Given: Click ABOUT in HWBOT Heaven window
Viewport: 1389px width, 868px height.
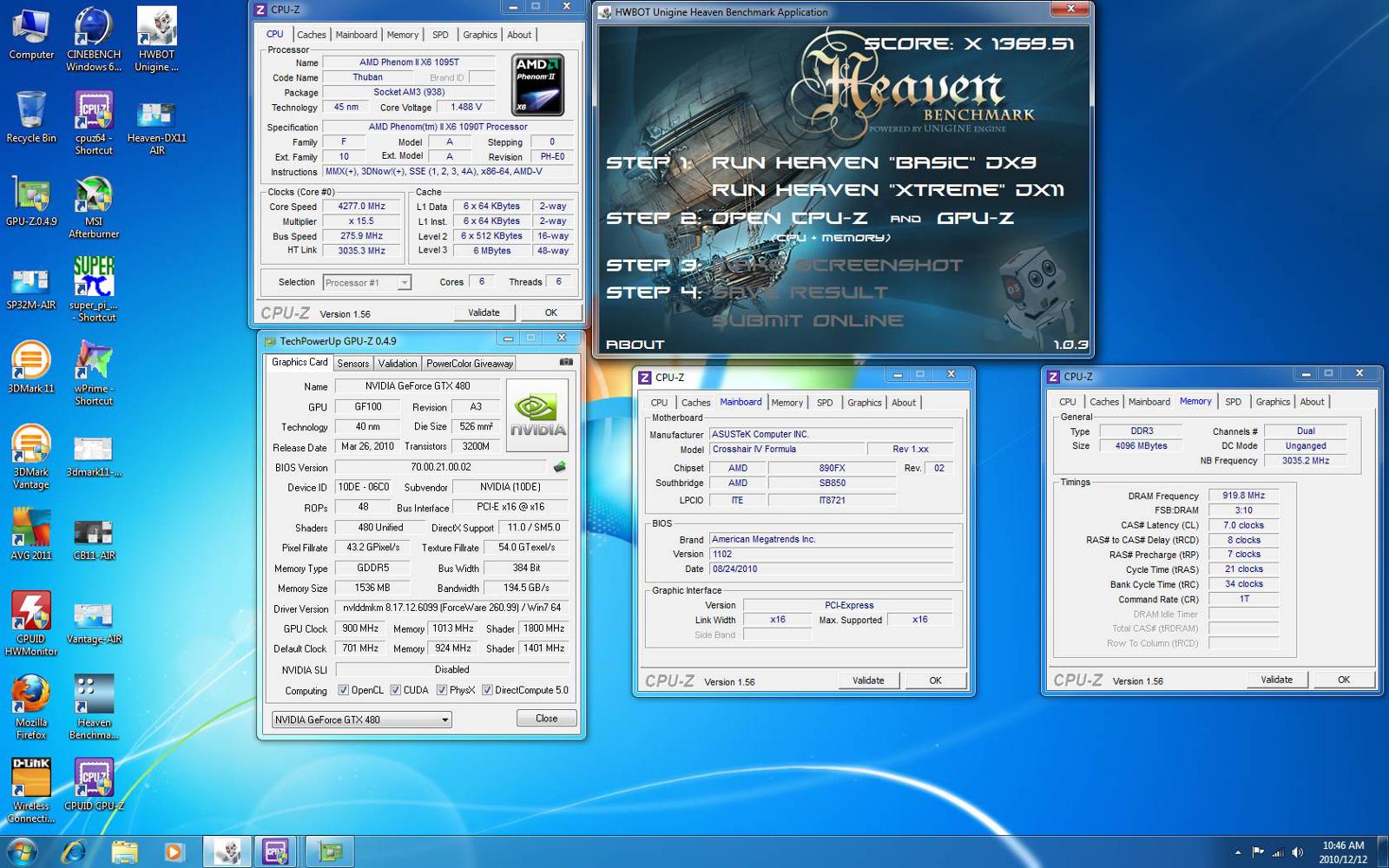Looking at the screenshot, I should [x=635, y=345].
